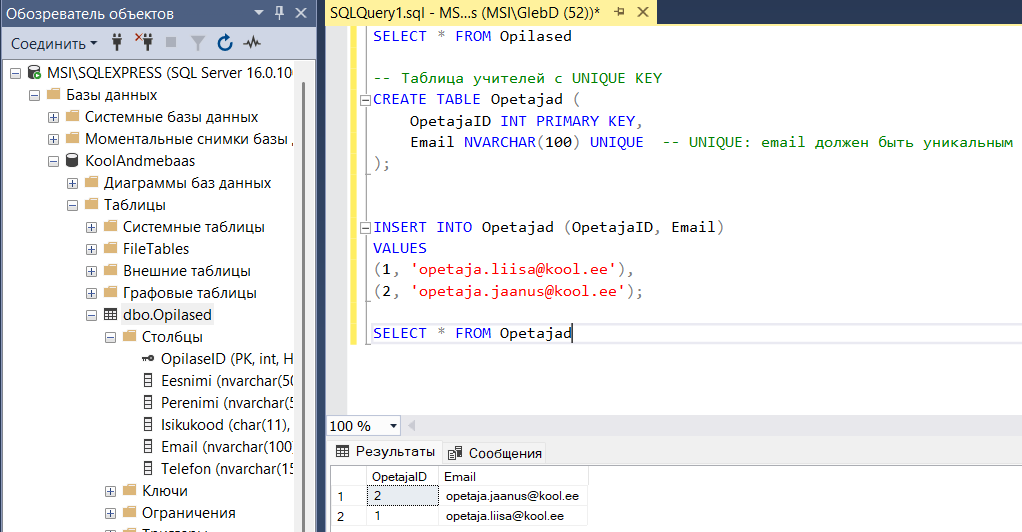Collapse the CREATE TABLE code block
This screenshot has width=1022, height=532.
point(366,100)
